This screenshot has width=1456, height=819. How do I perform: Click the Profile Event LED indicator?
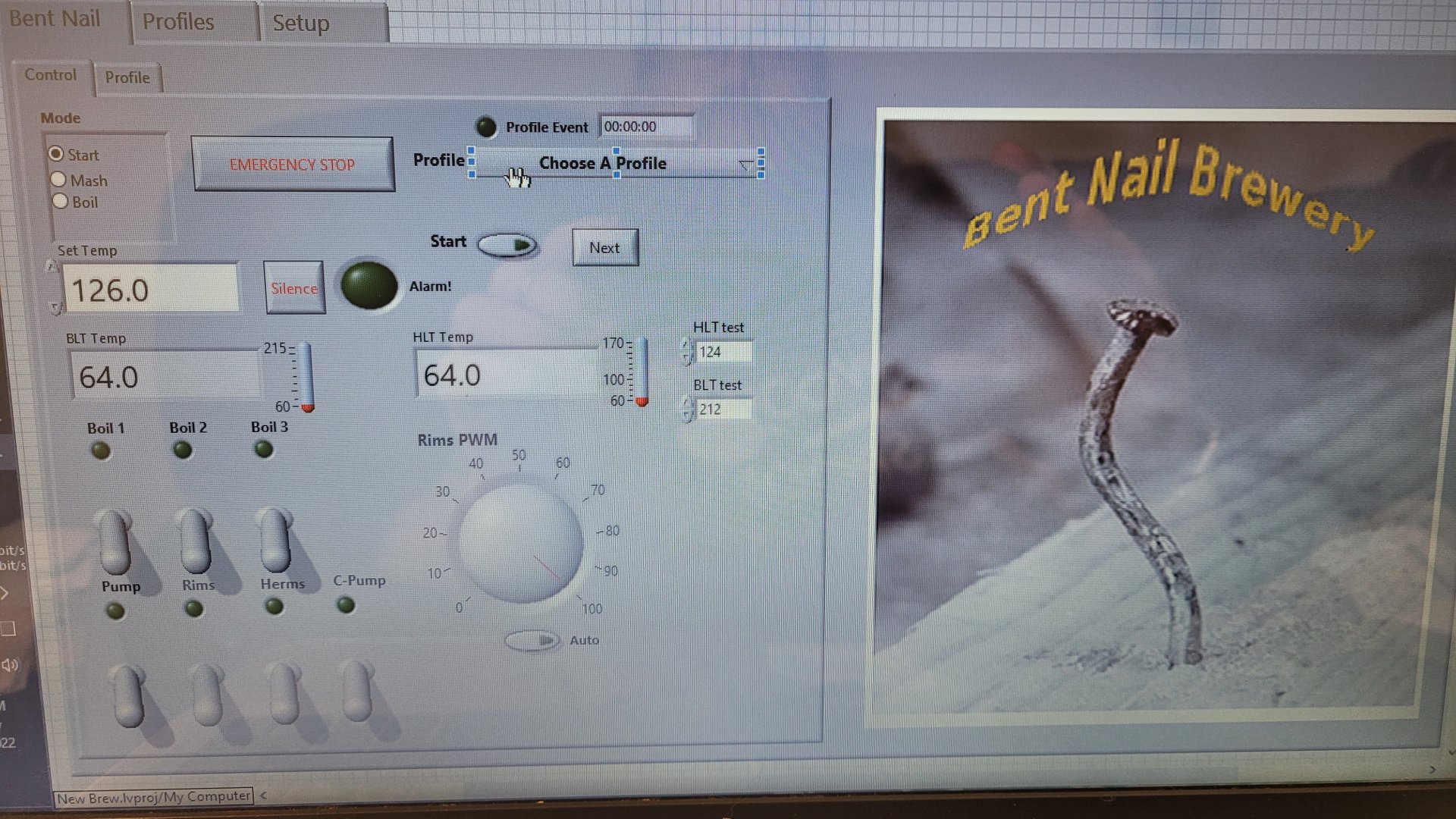[x=486, y=127]
